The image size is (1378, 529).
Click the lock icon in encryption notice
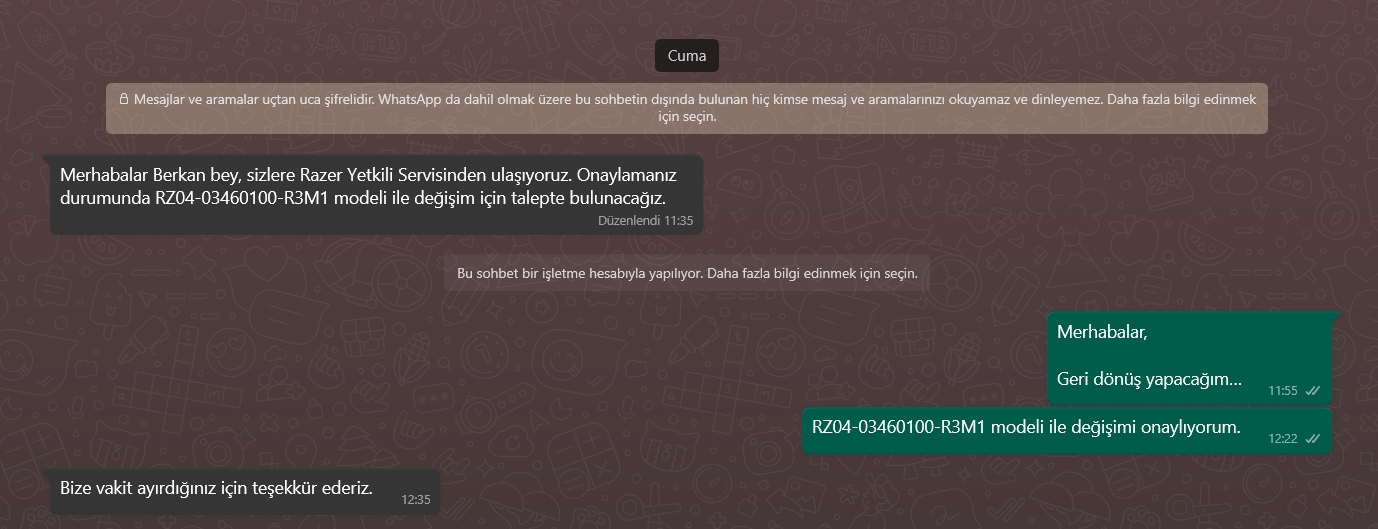(x=124, y=100)
